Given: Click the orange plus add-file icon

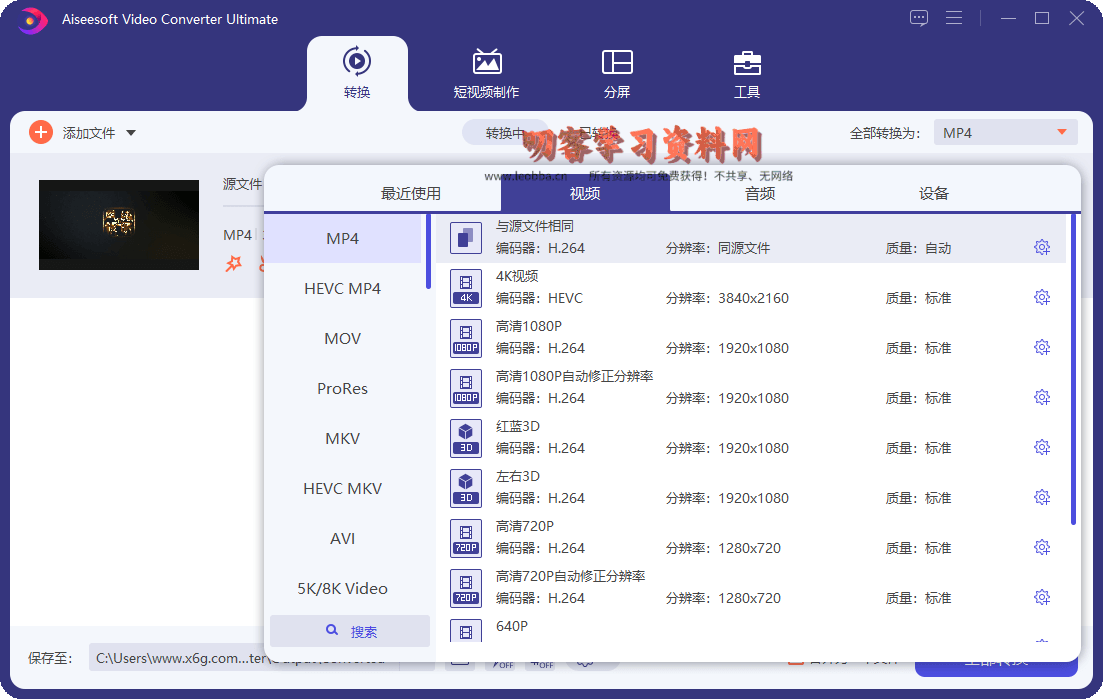Looking at the screenshot, I should (41, 132).
